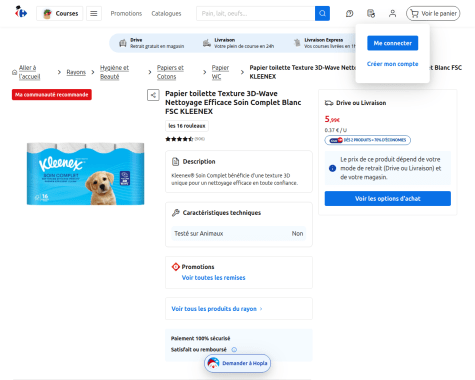Click the Description heading text
475x380 pixels.
199,162
